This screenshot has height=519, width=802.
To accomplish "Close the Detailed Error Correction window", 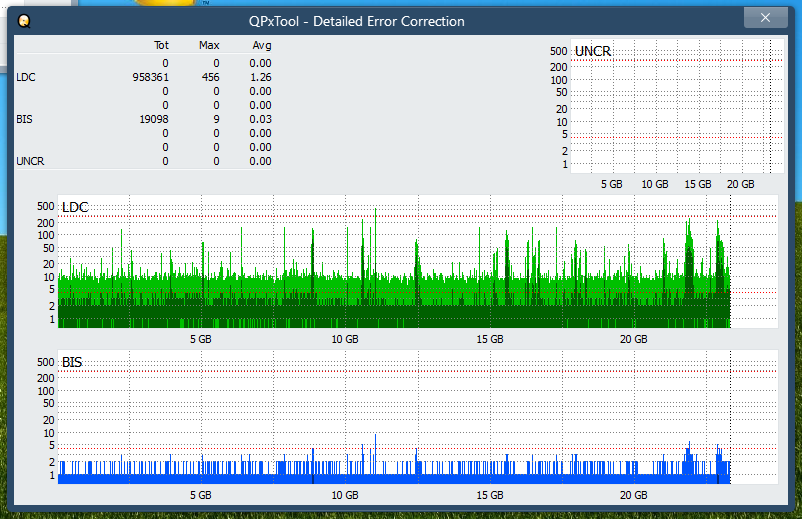I will [x=765, y=18].
